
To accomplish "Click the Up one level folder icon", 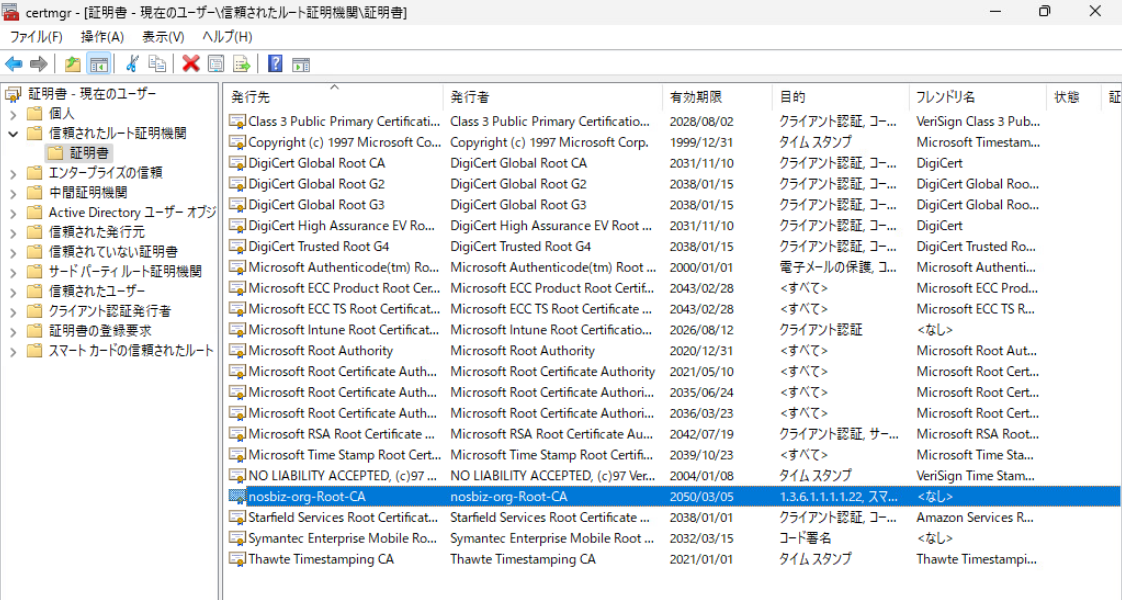I will pyautogui.click(x=72, y=64).
